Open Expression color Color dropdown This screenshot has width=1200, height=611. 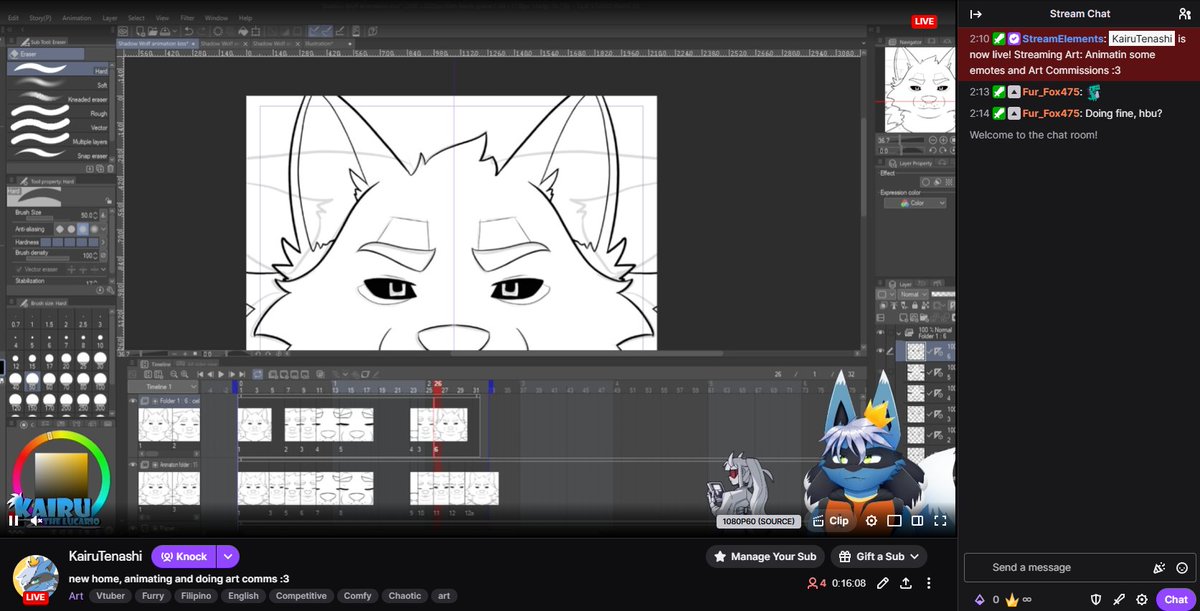[915, 203]
